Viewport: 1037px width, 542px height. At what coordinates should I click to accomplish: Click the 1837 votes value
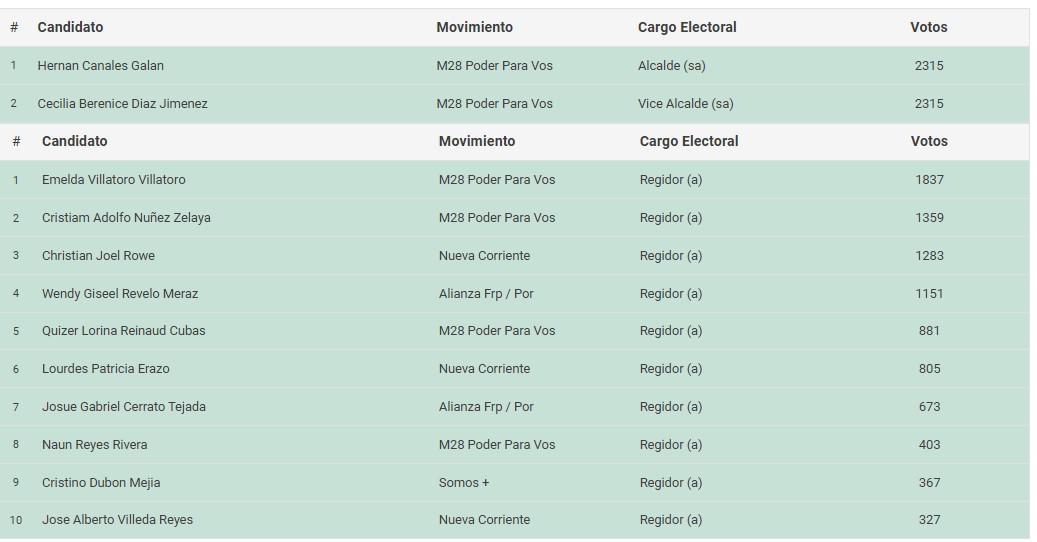[929, 180]
